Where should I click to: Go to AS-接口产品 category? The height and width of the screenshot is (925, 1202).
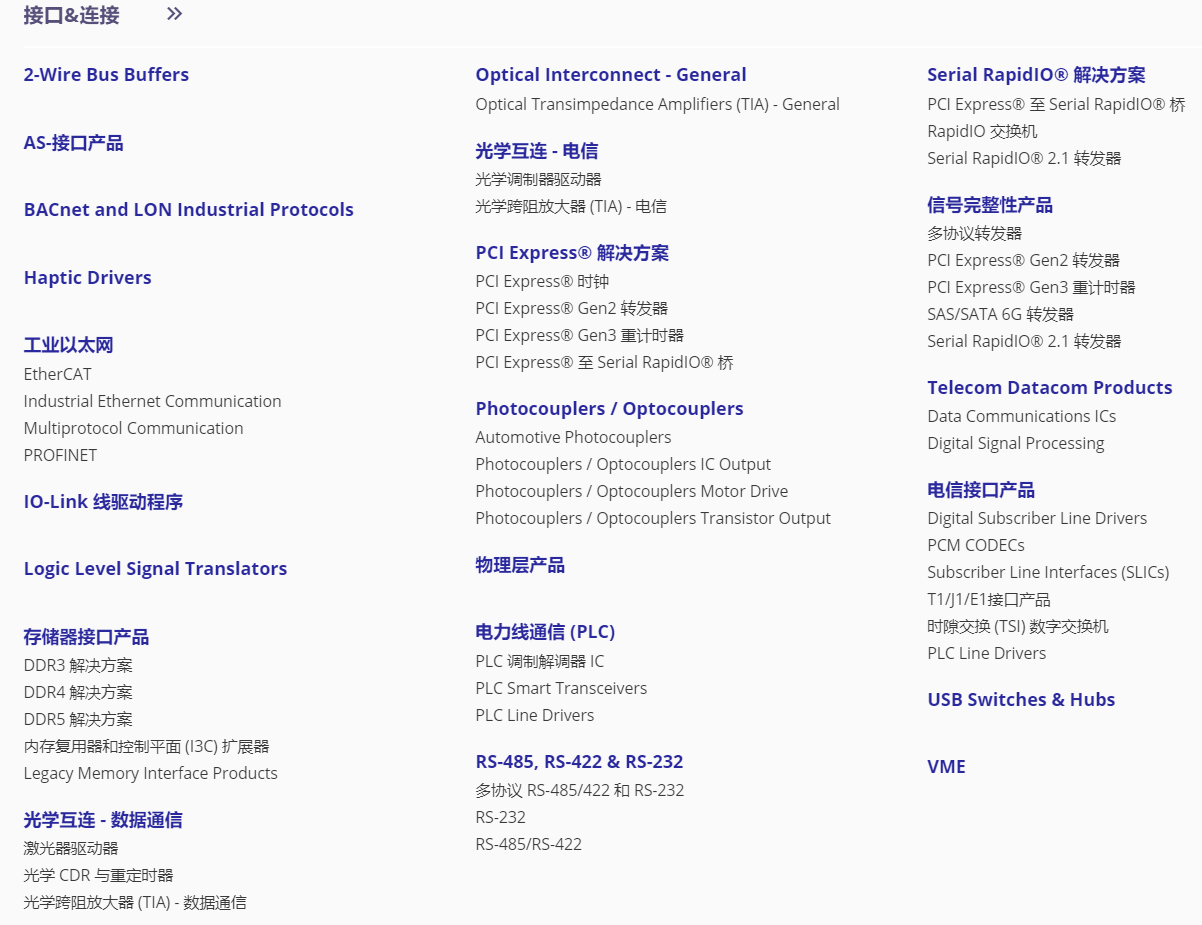pos(74,143)
